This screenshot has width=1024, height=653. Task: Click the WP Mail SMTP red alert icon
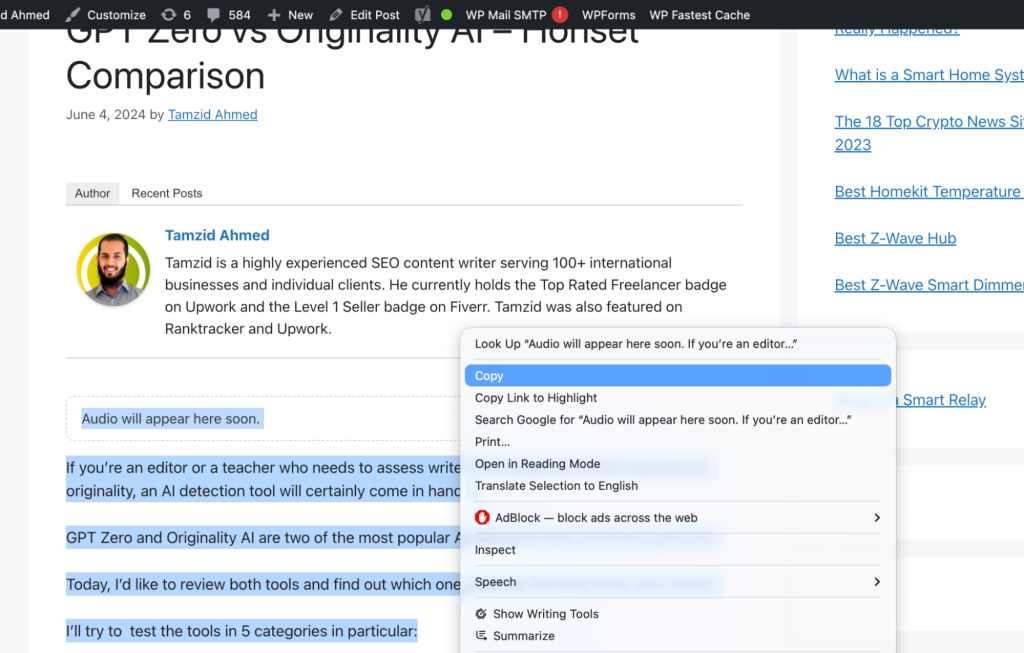(x=558, y=14)
